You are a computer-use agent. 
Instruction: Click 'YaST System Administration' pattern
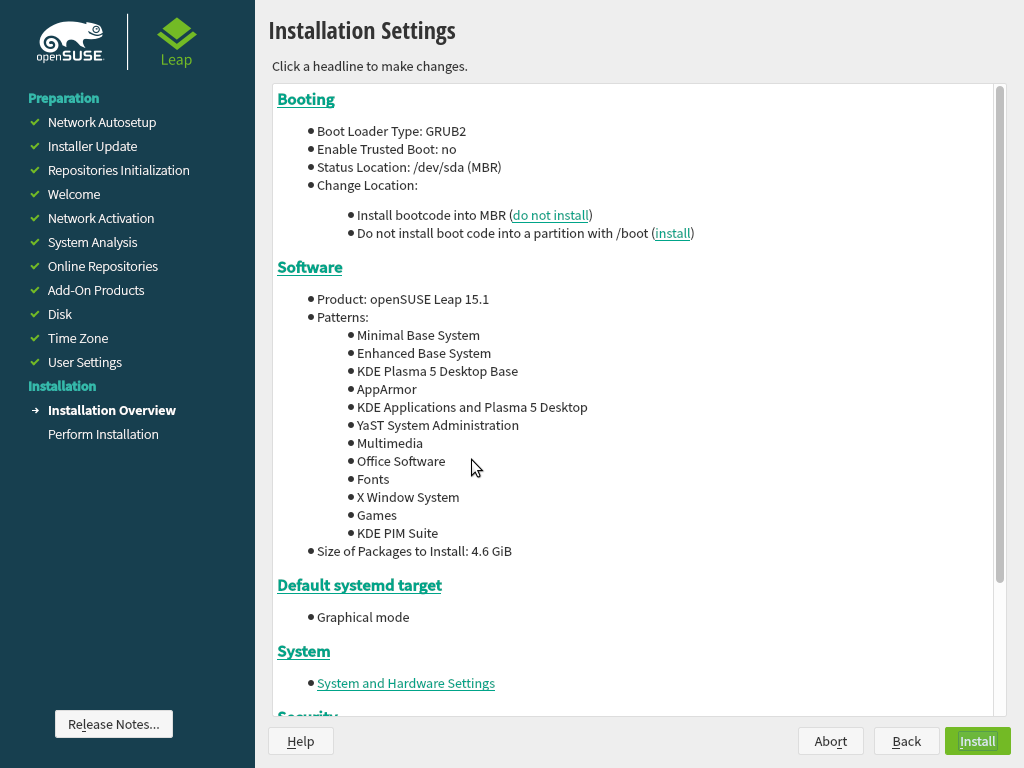click(x=438, y=425)
